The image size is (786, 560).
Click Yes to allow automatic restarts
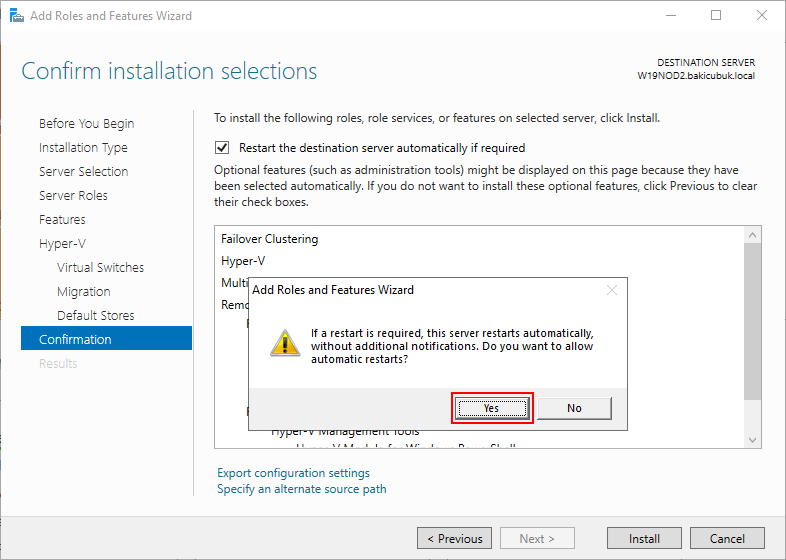[492, 408]
